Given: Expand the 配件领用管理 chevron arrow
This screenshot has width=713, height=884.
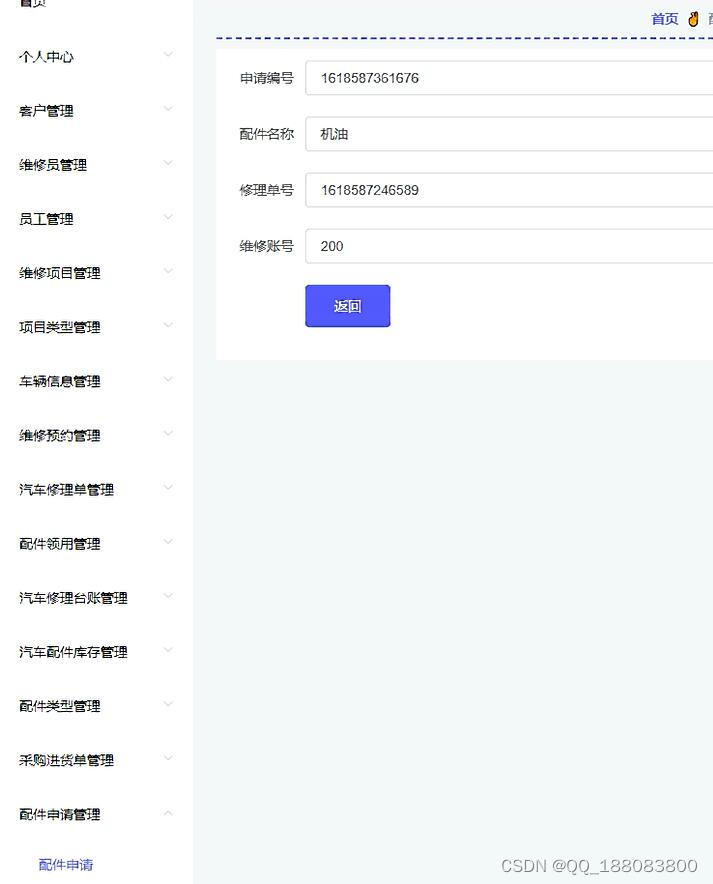Looking at the screenshot, I should (168, 542).
